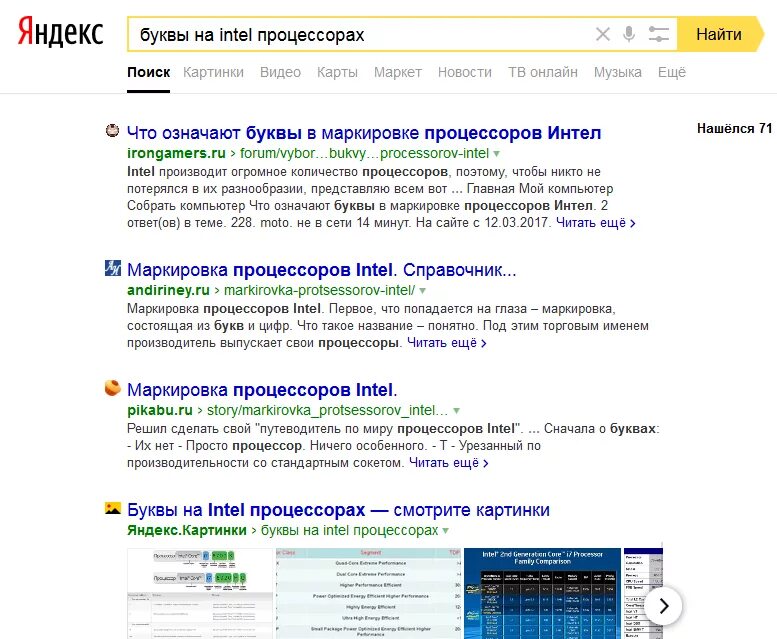
Task: Select the Поиск tab
Action: [x=149, y=72]
